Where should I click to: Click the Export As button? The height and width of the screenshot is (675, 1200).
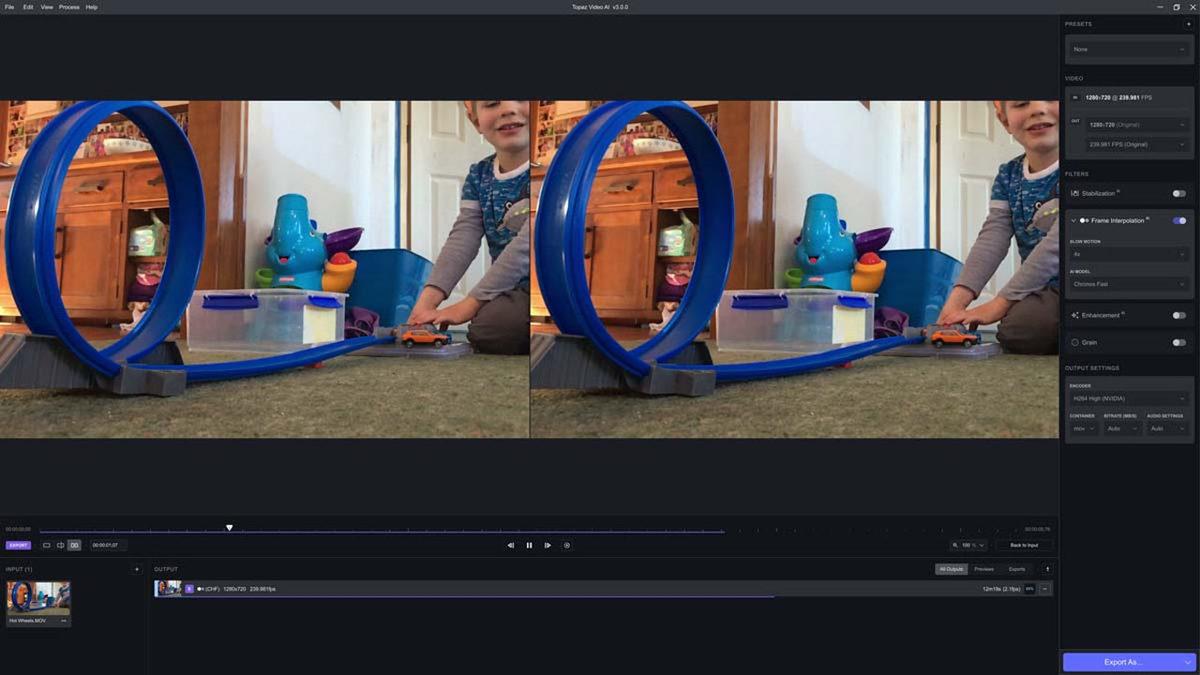click(x=1125, y=661)
